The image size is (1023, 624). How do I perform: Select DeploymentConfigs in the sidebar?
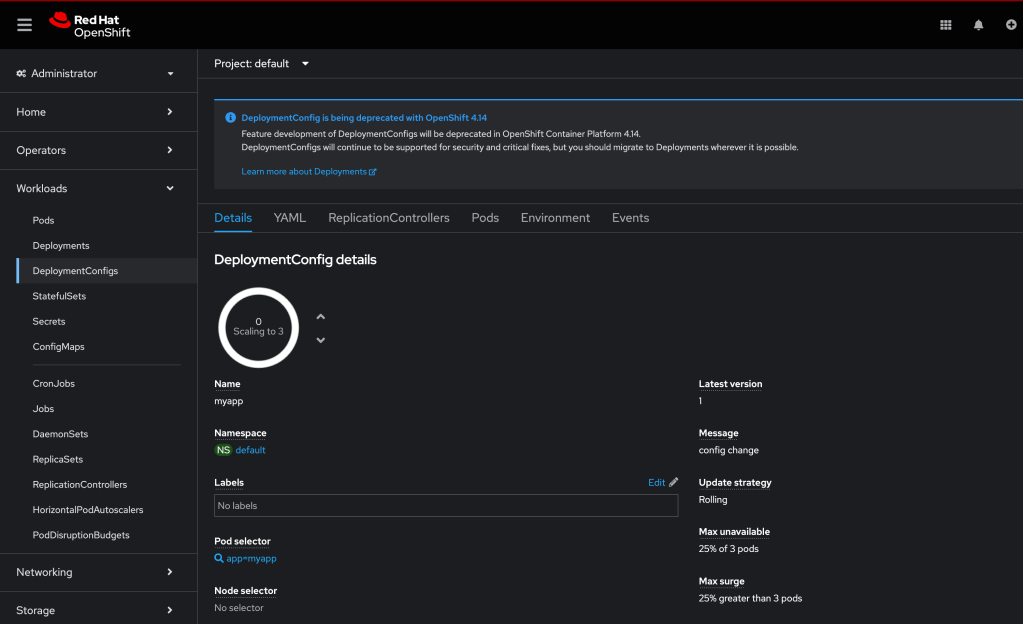[x=75, y=270]
